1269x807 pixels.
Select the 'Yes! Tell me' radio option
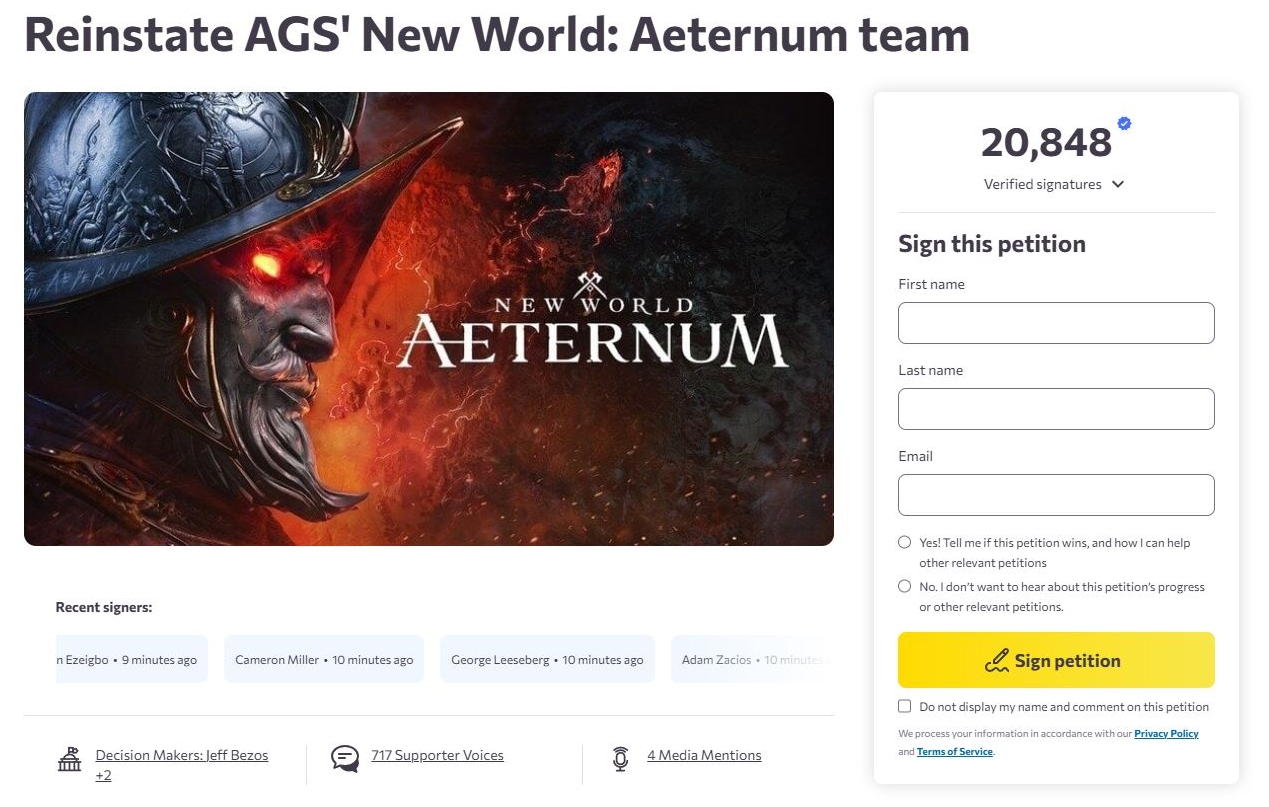(x=905, y=542)
